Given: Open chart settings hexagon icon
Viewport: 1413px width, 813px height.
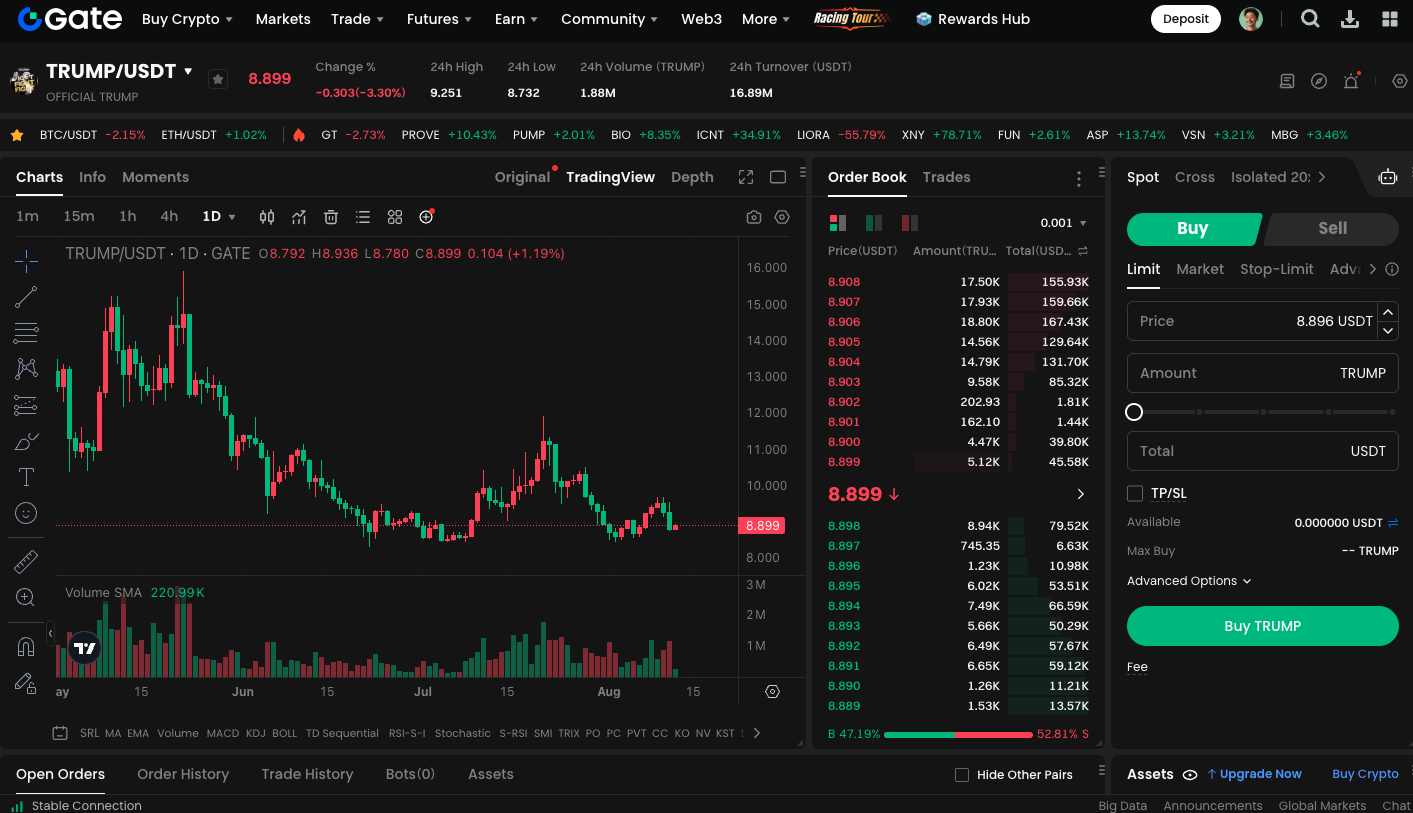Looking at the screenshot, I should [x=782, y=217].
